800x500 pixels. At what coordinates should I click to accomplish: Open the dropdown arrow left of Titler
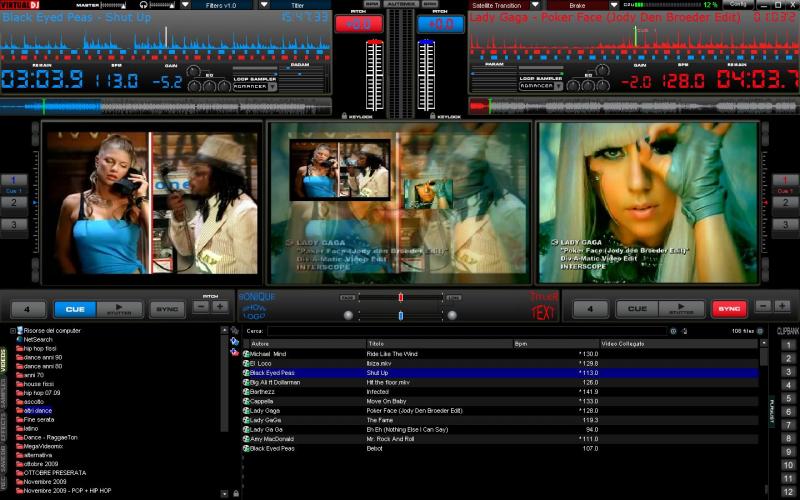point(264,5)
